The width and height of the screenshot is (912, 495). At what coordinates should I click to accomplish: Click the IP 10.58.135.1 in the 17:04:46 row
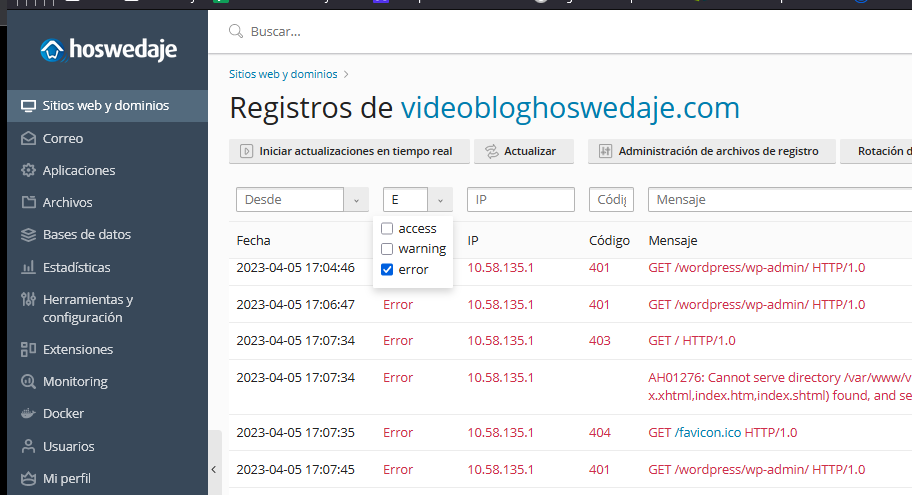click(x=500, y=268)
